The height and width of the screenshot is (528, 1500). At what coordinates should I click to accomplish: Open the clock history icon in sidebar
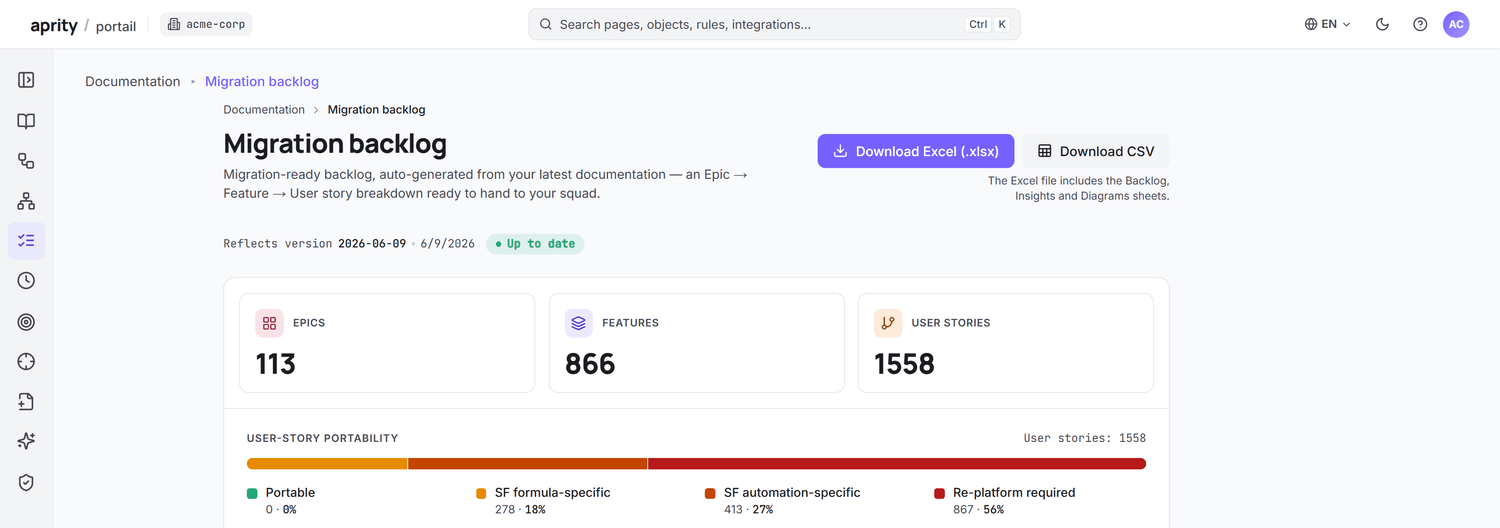(26, 281)
